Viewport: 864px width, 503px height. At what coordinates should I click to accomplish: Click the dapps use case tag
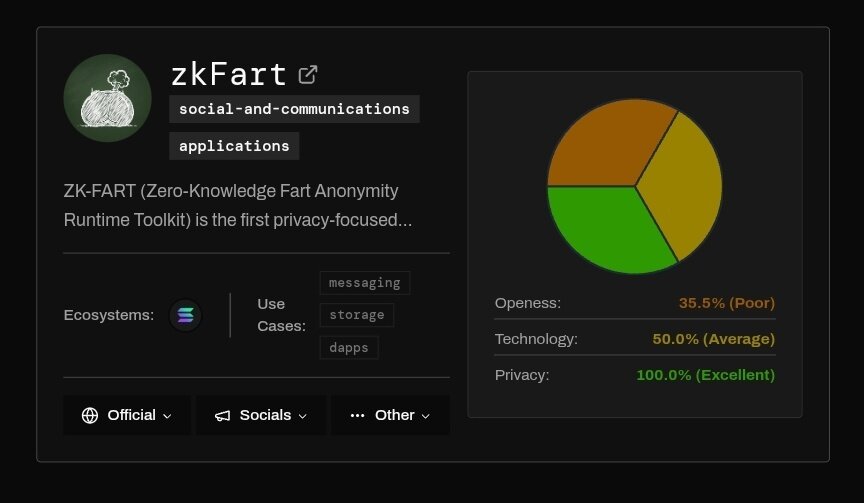(x=348, y=348)
